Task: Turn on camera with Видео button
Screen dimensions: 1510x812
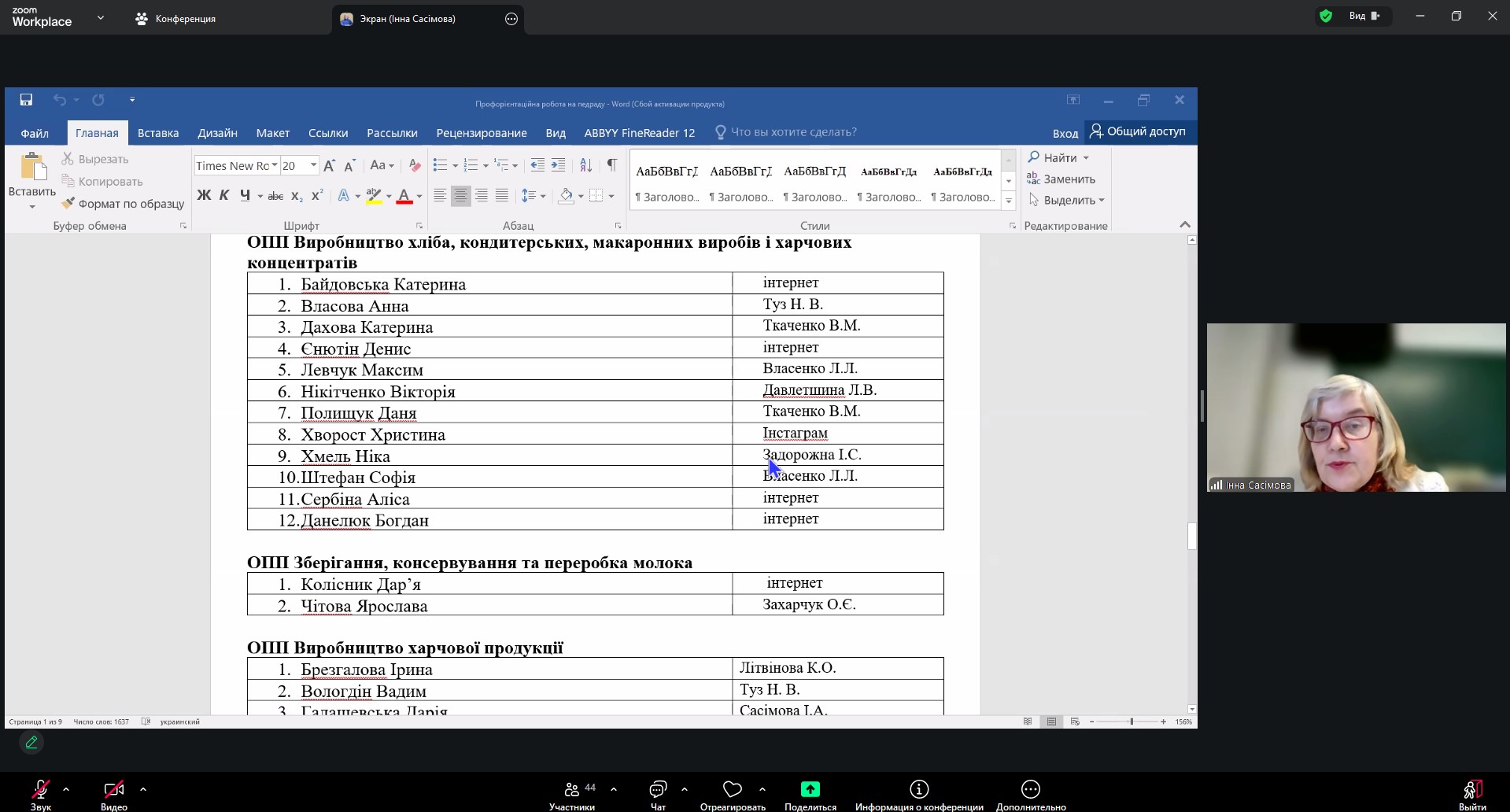Action: point(113,789)
